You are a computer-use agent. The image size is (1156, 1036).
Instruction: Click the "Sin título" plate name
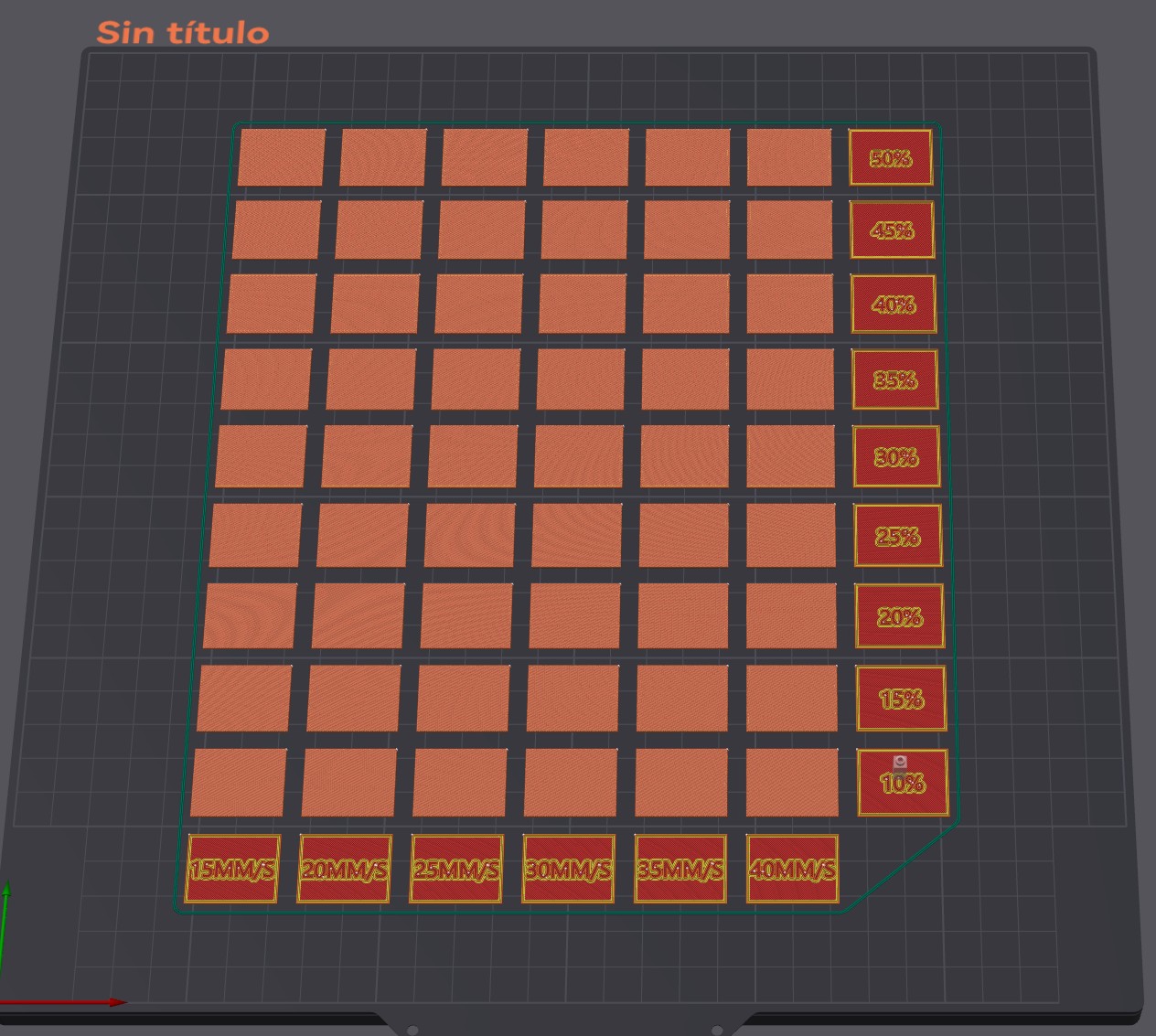coord(183,33)
